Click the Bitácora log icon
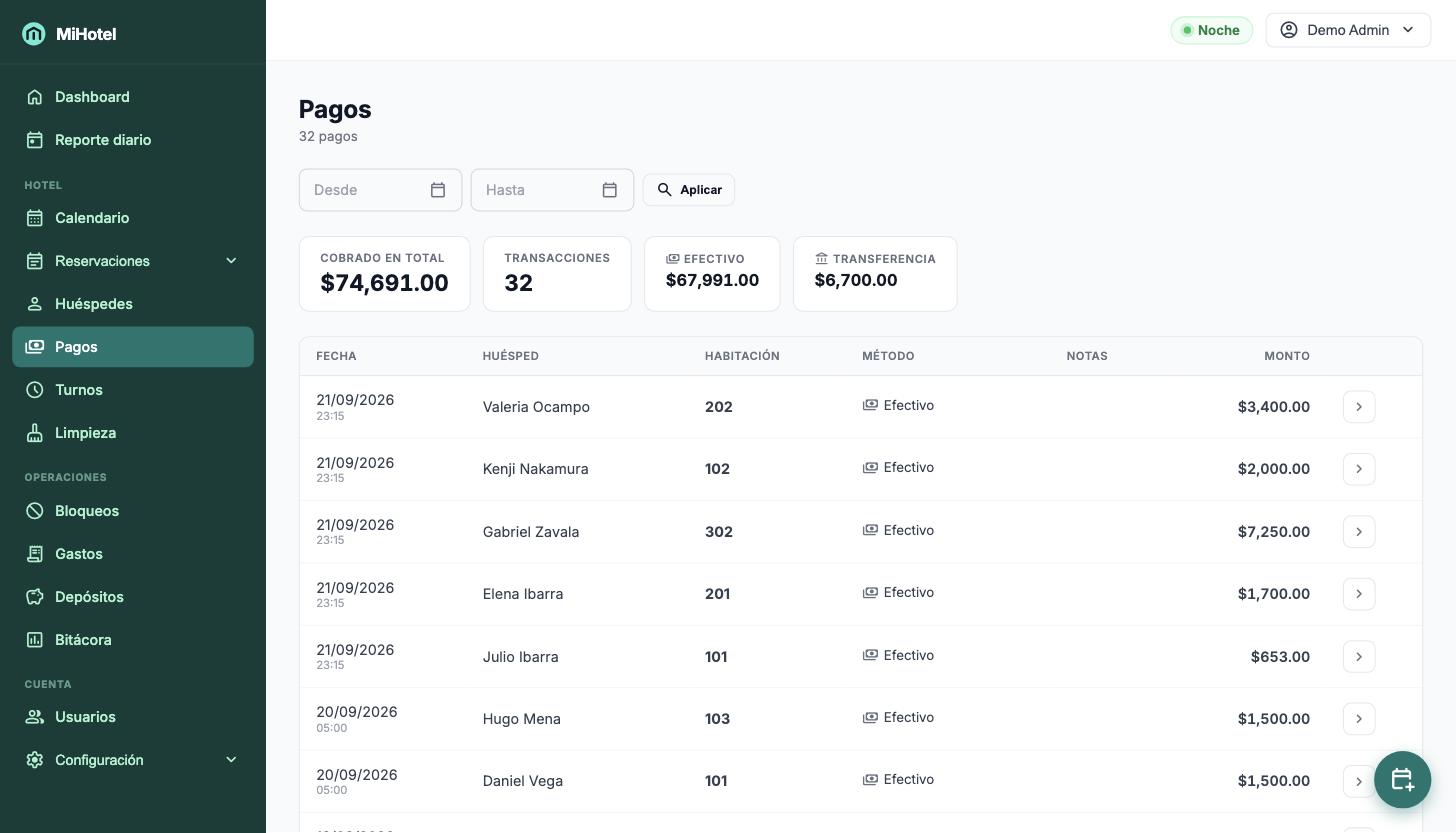This screenshot has width=1456, height=833. 35,640
